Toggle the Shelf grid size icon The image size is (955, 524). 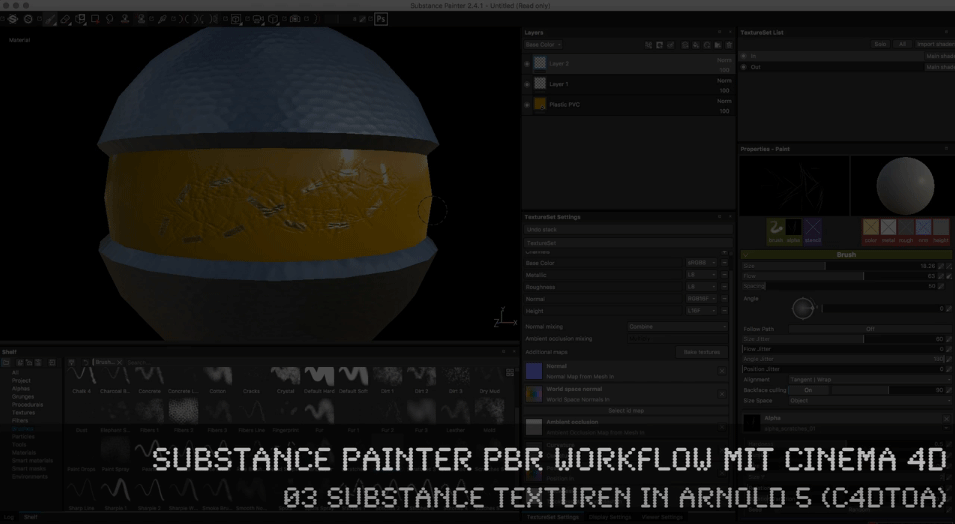point(510,372)
